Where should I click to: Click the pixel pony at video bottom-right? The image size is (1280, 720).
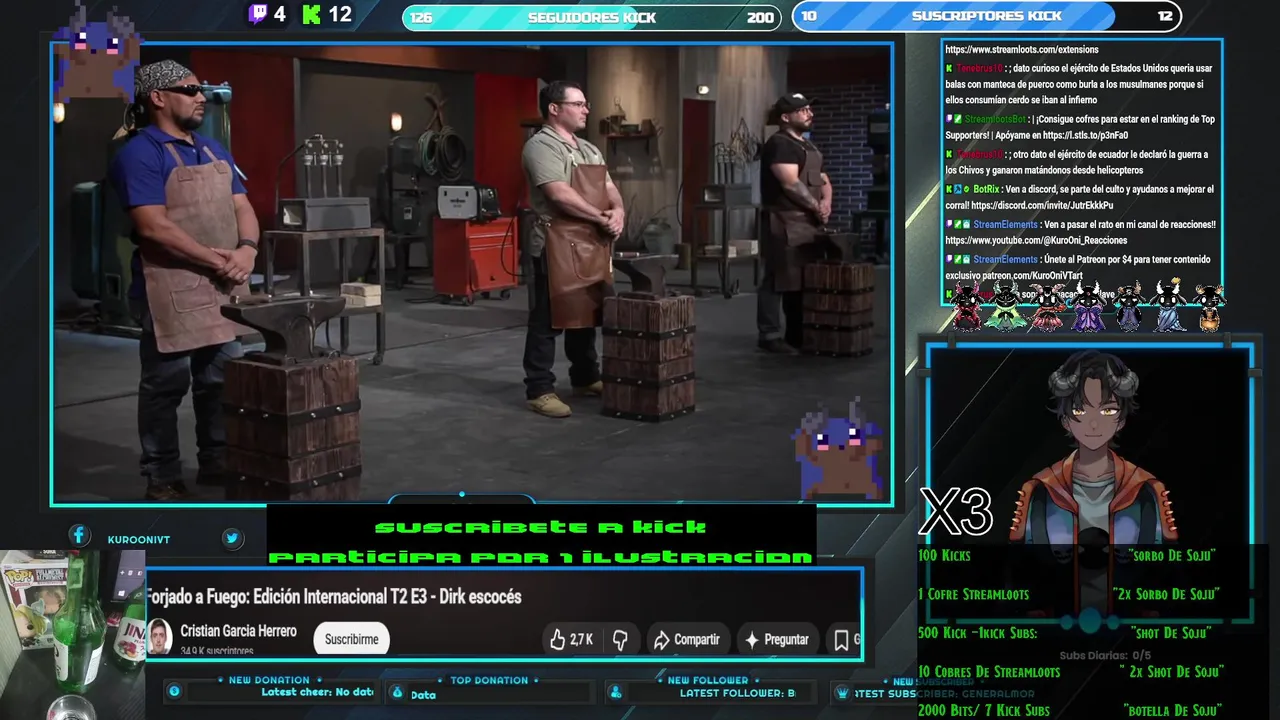(x=840, y=448)
